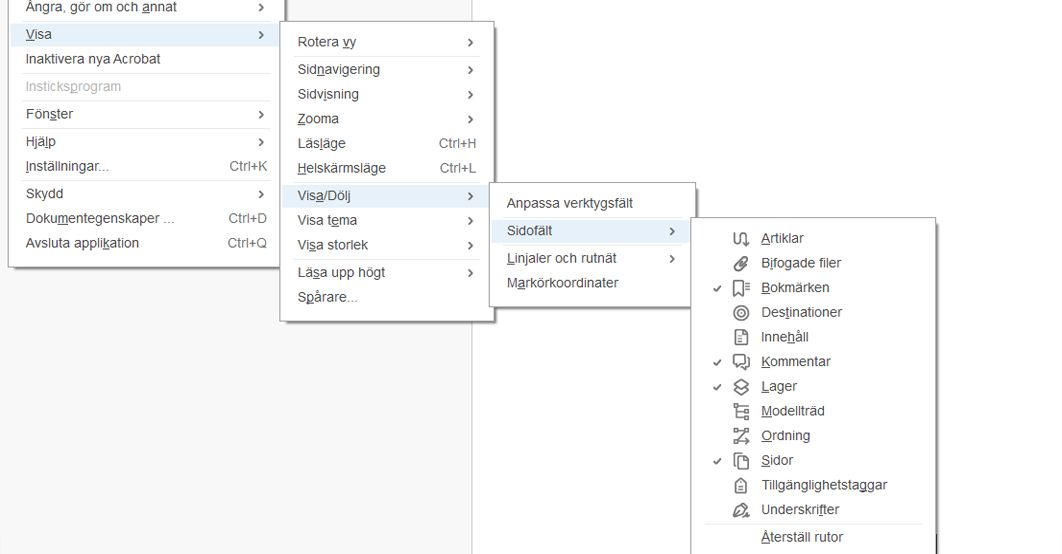Uncheck the Bokmärken sidebar checkmark
The image size is (1062, 554).
pos(717,288)
